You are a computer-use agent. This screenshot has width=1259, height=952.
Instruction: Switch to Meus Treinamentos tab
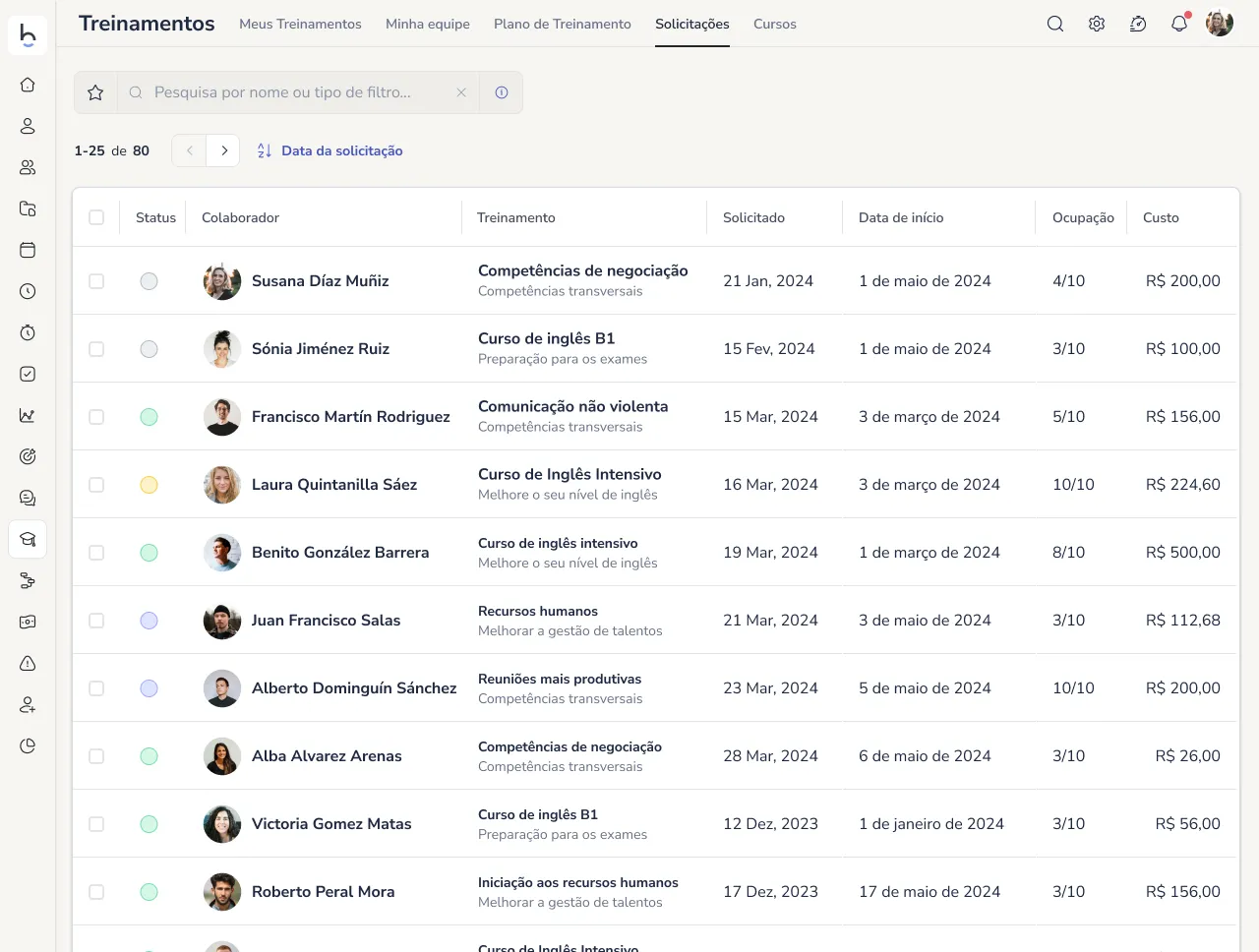coord(300,24)
